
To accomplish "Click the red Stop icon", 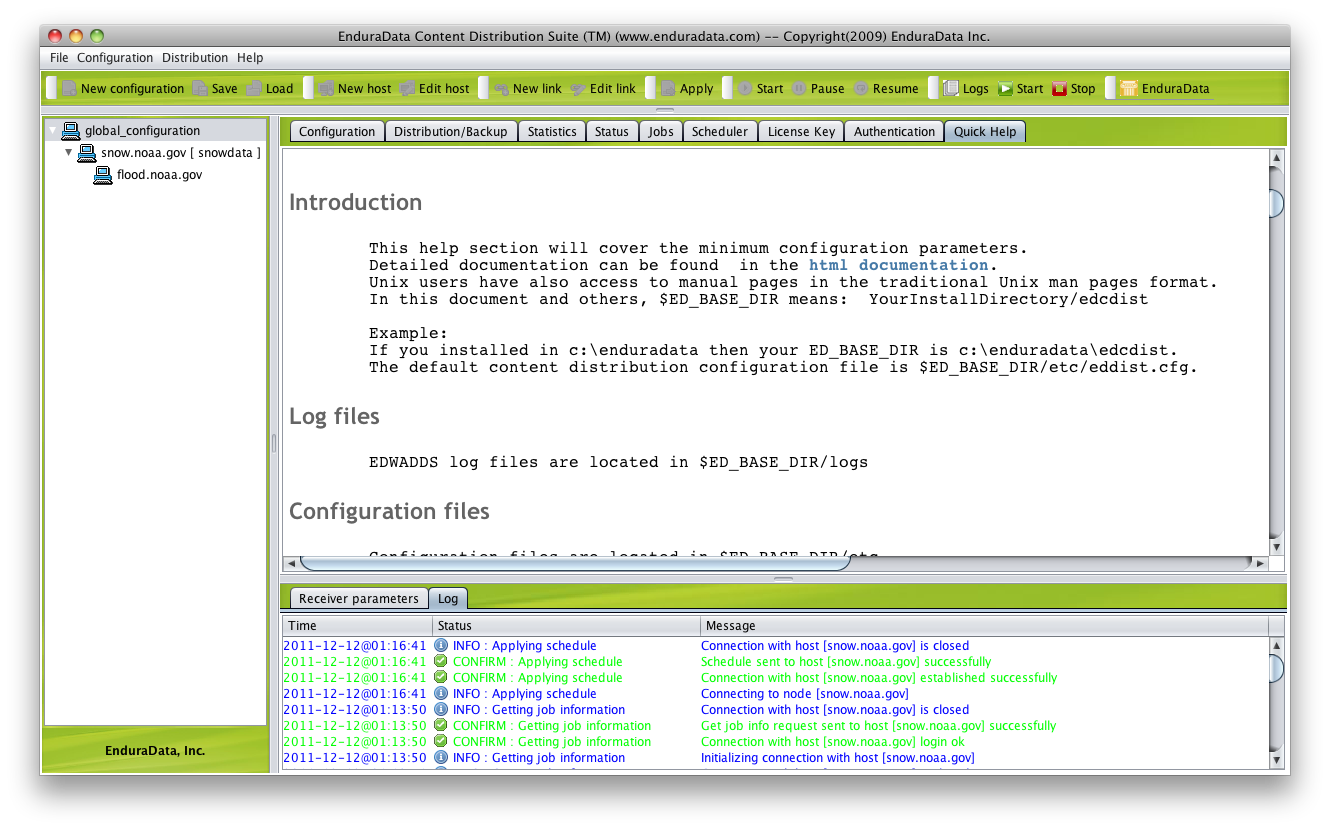I will click(x=1060, y=88).
